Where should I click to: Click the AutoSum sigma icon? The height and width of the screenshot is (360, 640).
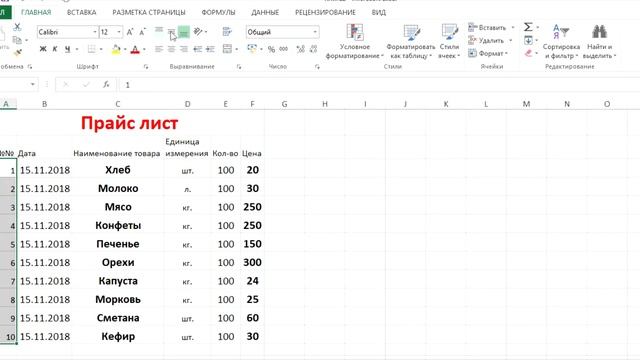(528, 27)
